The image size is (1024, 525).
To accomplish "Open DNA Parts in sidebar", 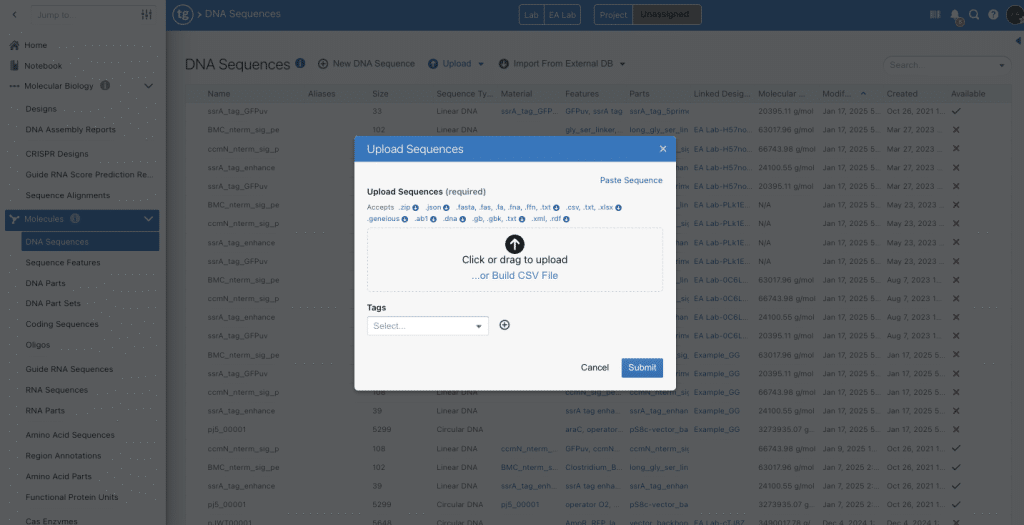I will (x=45, y=283).
